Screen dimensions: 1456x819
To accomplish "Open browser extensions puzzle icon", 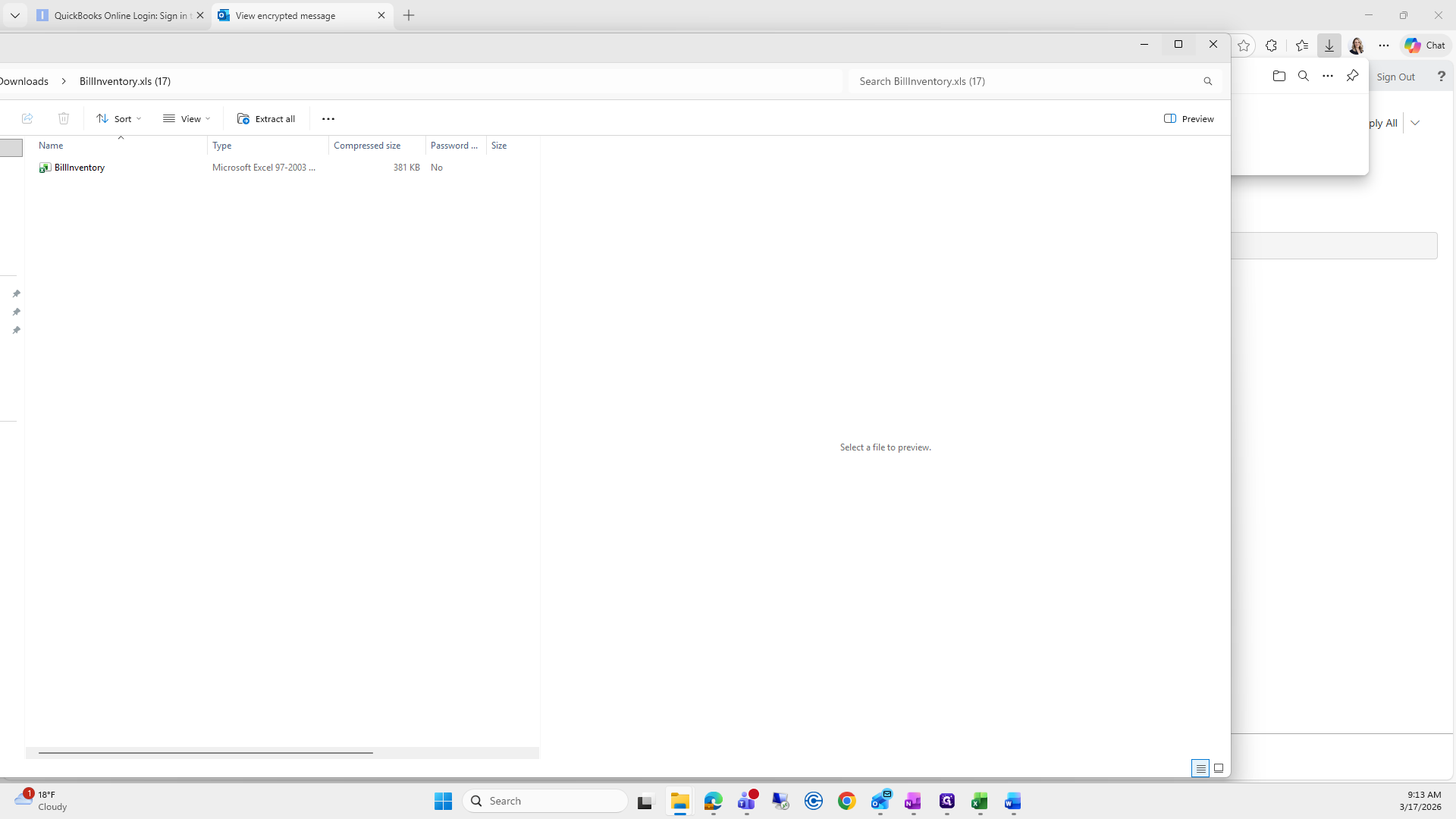I will coord(1272,45).
